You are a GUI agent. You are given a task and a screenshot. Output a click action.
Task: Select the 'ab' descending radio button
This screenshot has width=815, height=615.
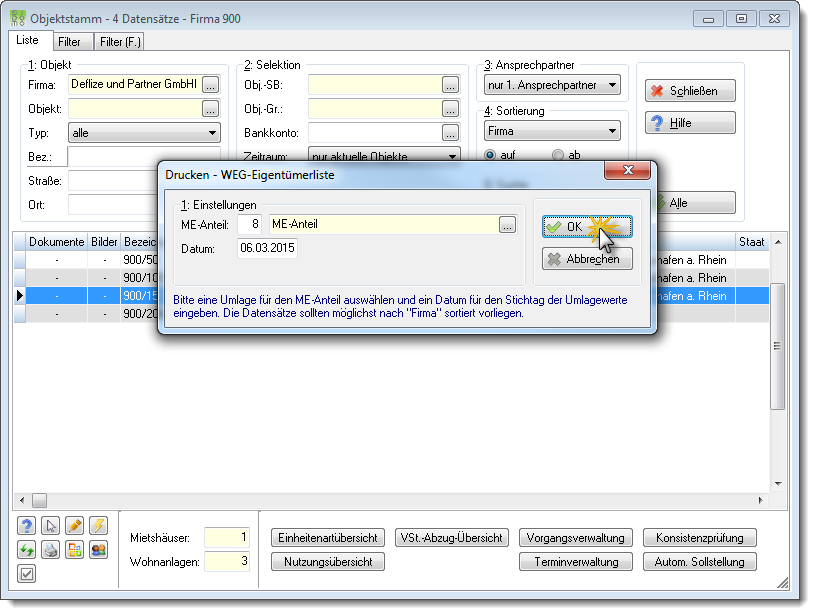click(x=558, y=155)
